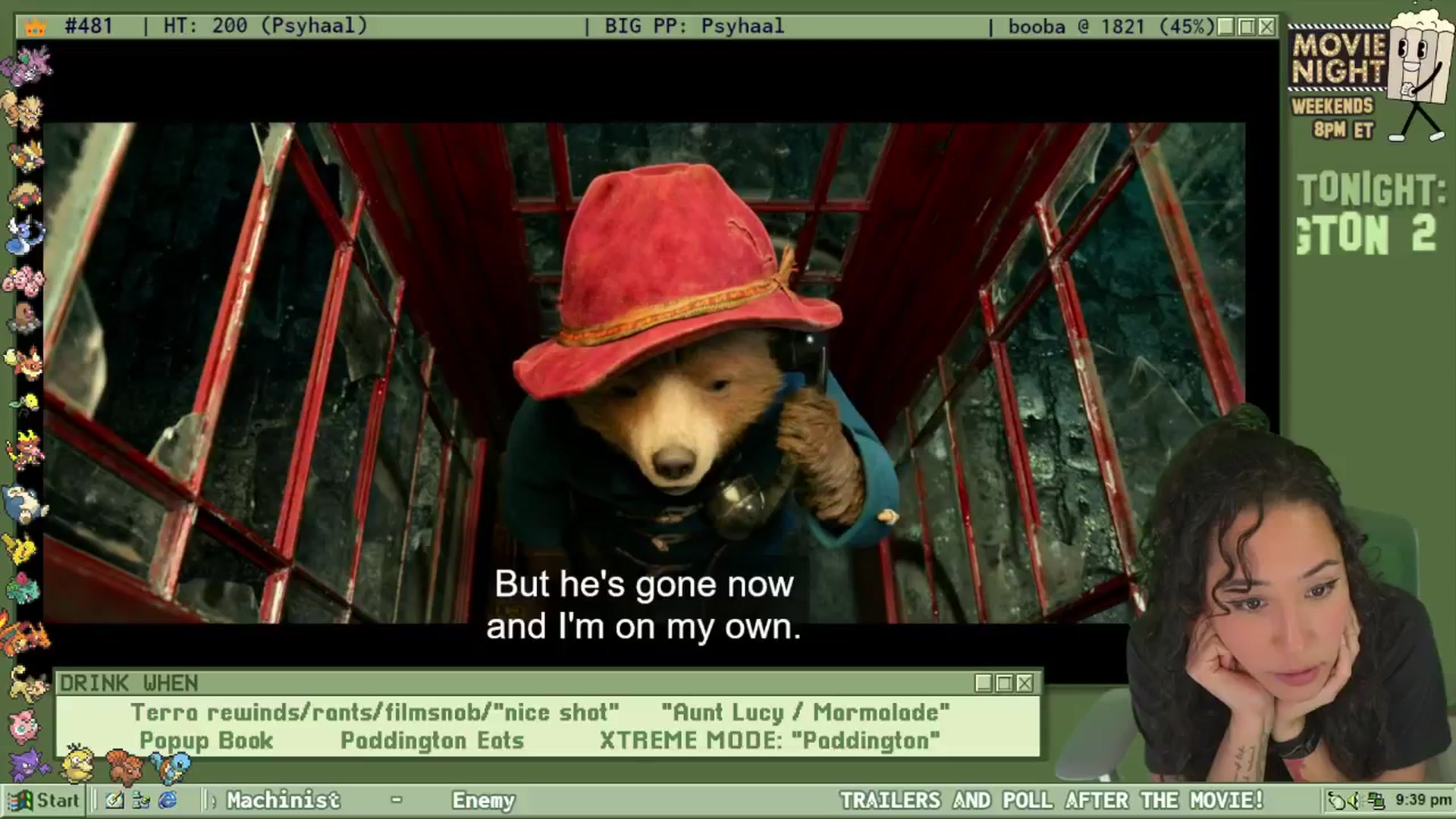Viewport: 1456px width, 819px height.
Task: Click the #481 title bar counter
Action: coord(89,26)
